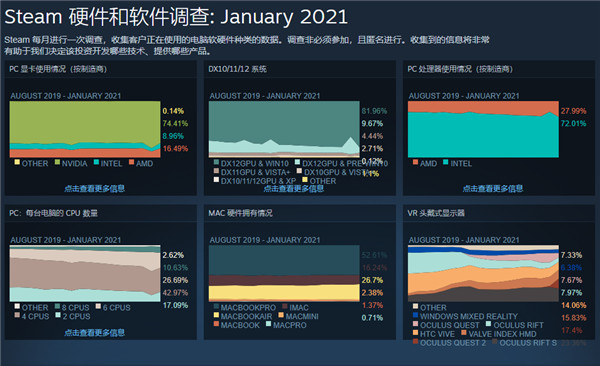Click the page title 'Steam 硬件和软件调查: January 2021'

click(x=176, y=17)
